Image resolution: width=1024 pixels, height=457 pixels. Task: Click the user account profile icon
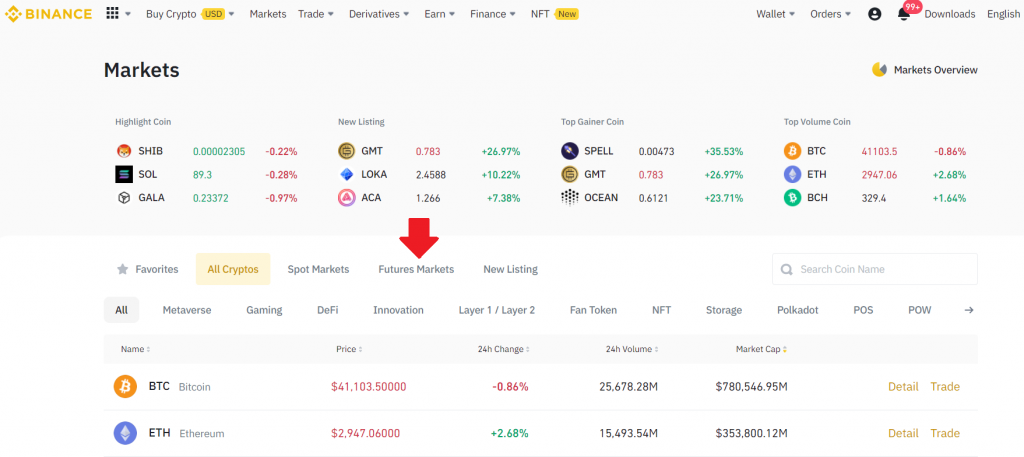(x=875, y=14)
